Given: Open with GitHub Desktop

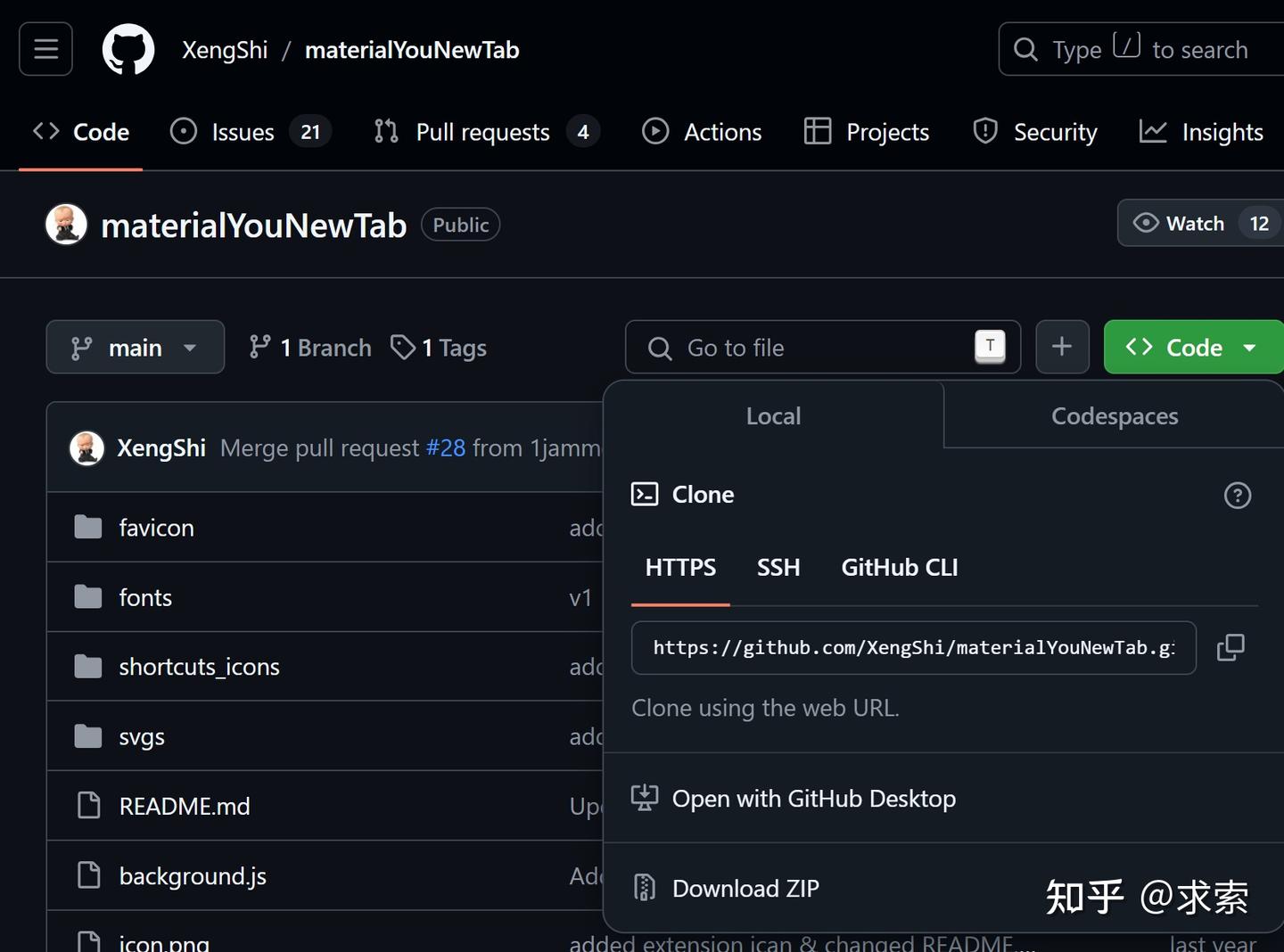Looking at the screenshot, I should point(813,798).
